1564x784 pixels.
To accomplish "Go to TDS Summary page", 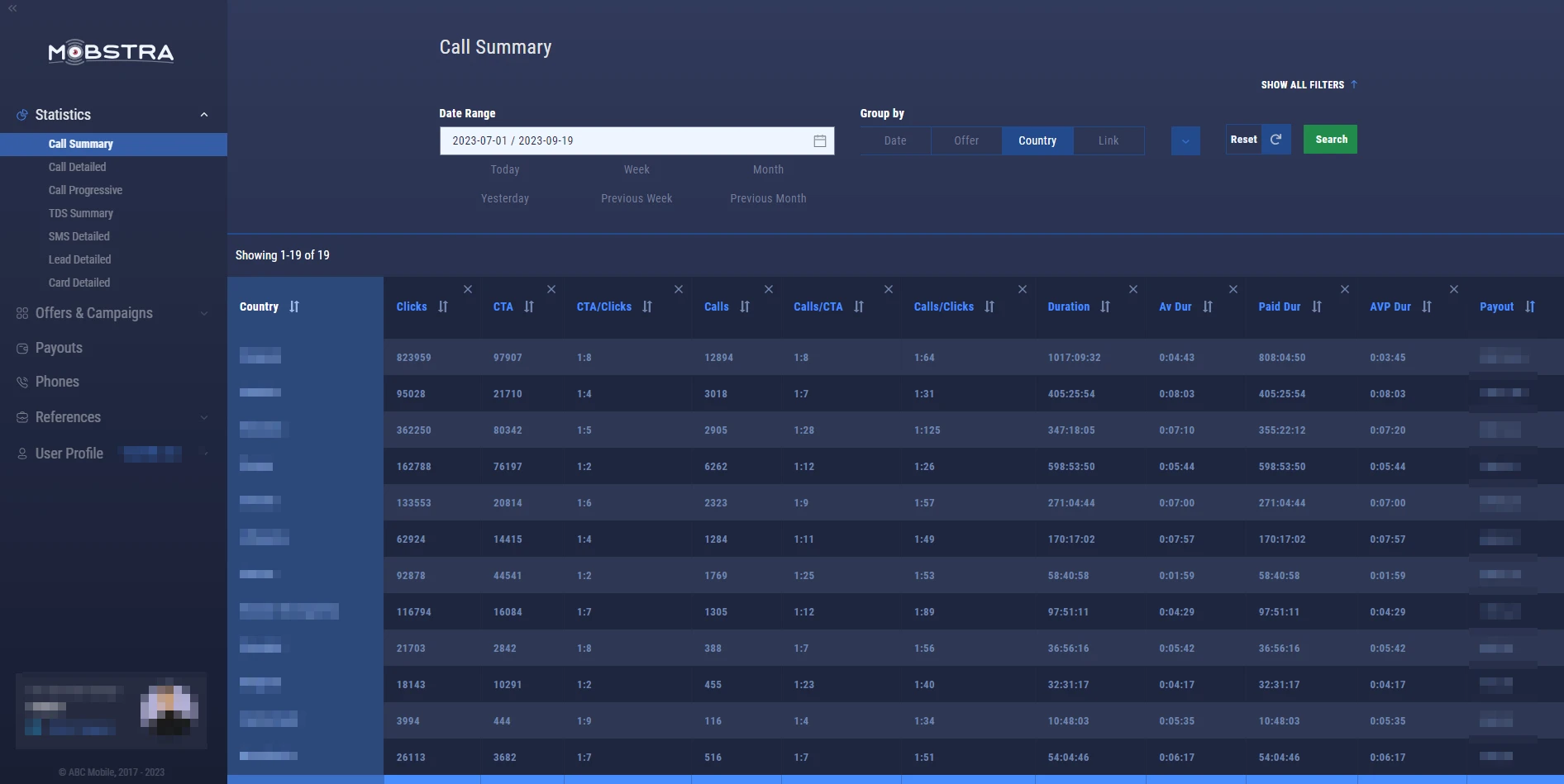I will pyautogui.click(x=81, y=213).
